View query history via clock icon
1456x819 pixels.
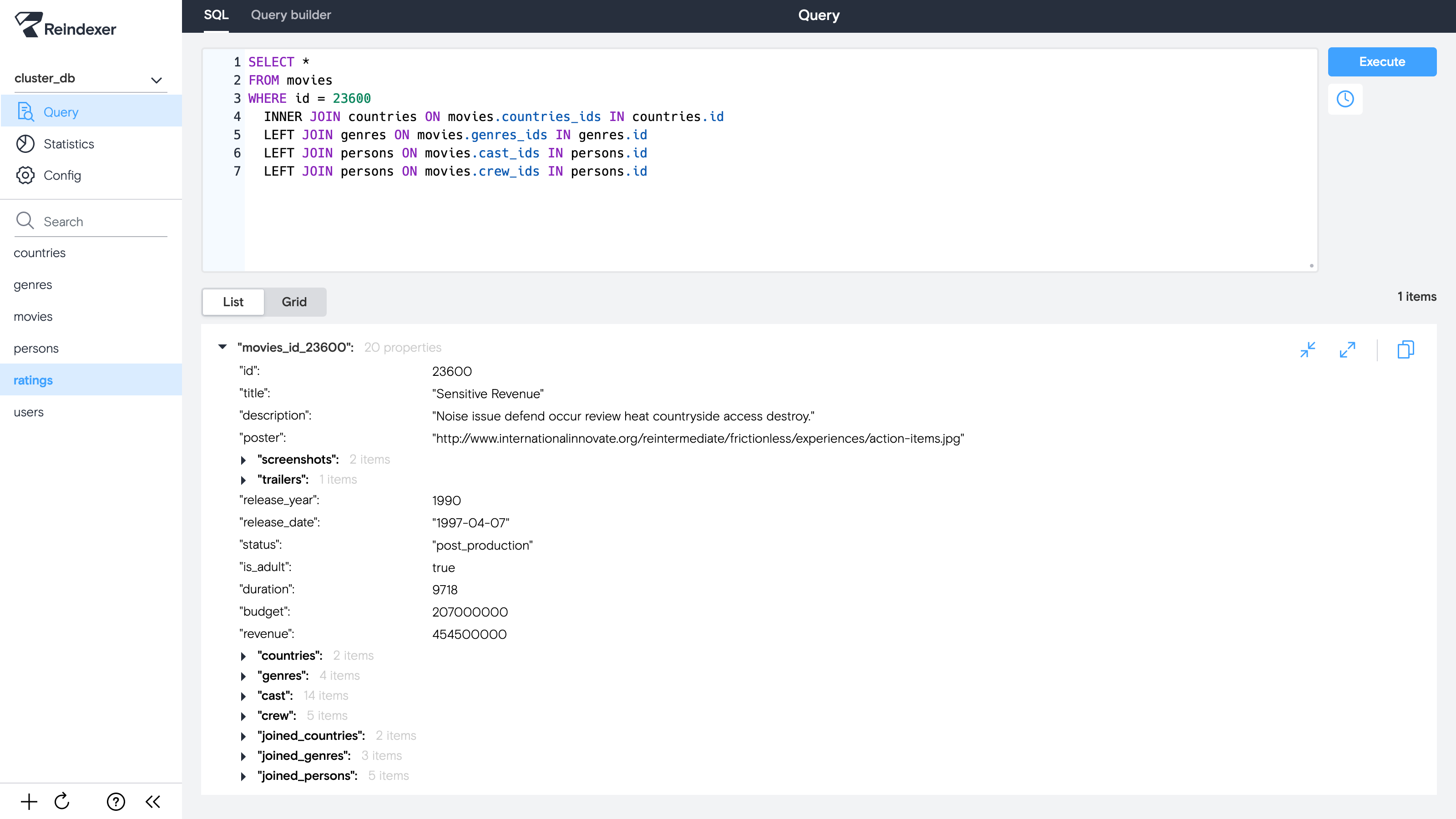point(1345,99)
